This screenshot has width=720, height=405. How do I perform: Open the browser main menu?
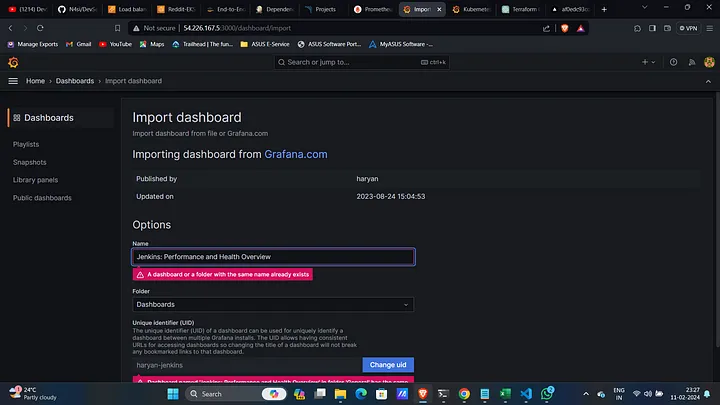click(709, 28)
